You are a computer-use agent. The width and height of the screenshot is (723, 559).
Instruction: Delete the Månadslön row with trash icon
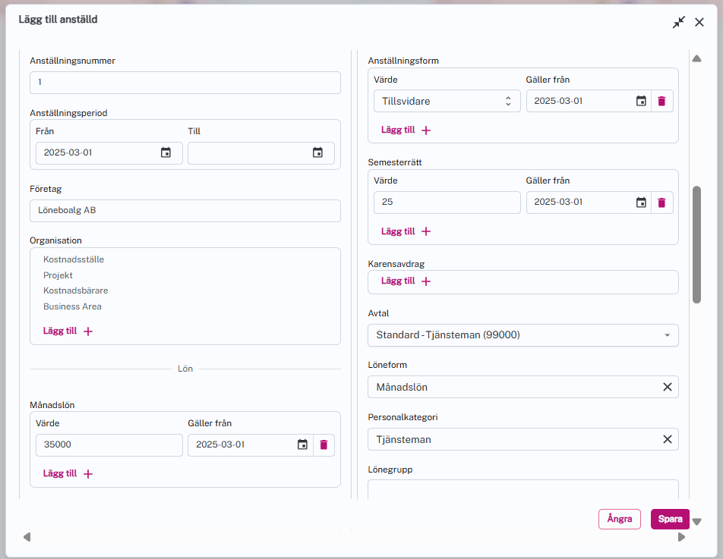[323, 445]
